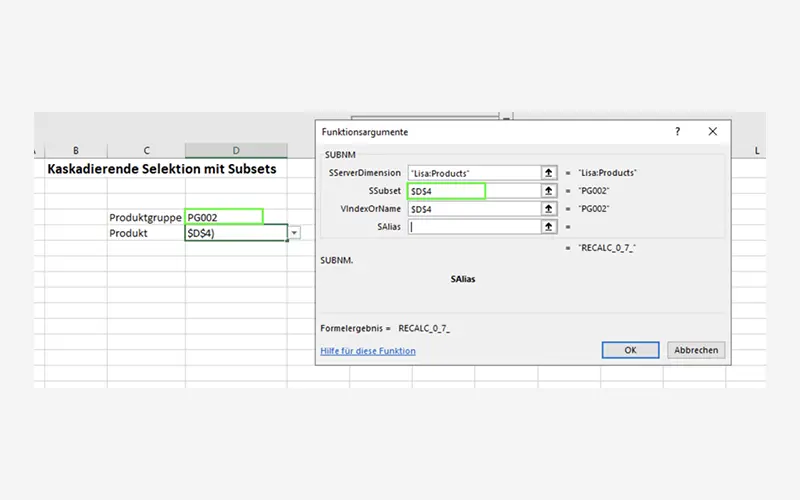Image resolution: width=800 pixels, height=500 pixels.
Task: Click into the SSubset input field
Action: point(446,191)
